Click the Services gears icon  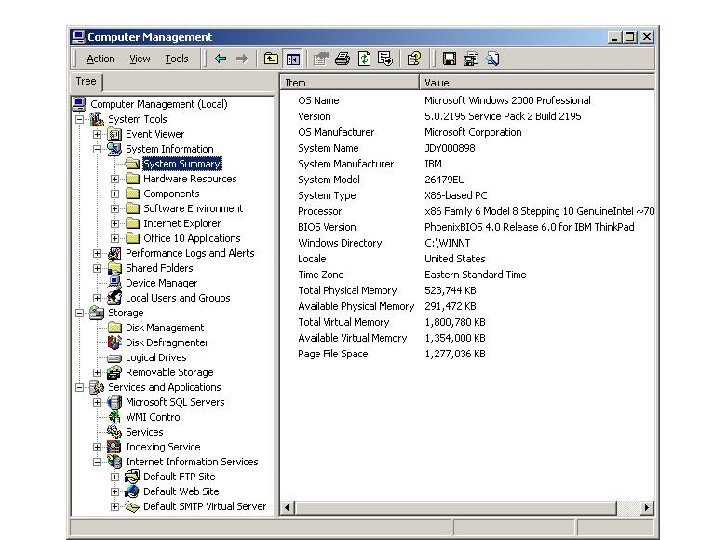pyautogui.click(x=114, y=432)
